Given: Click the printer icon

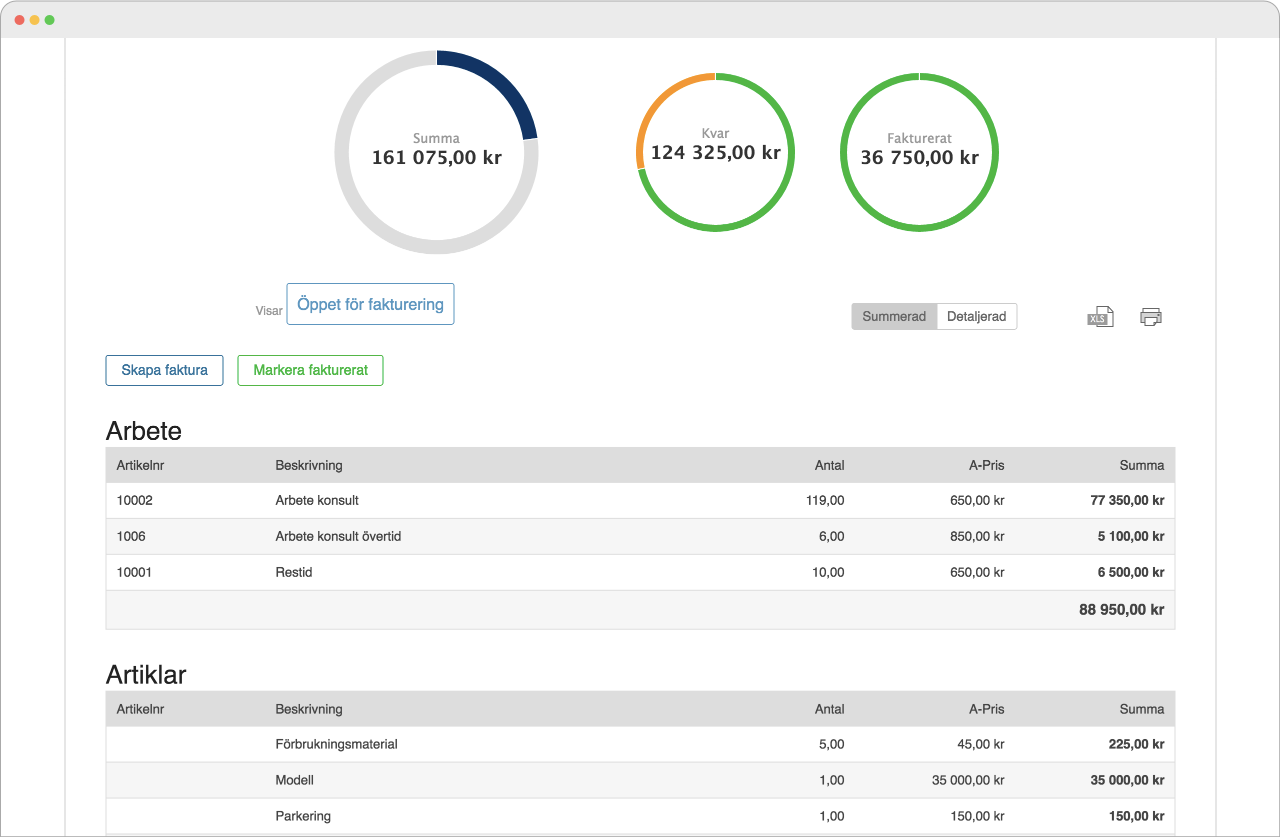Looking at the screenshot, I should pos(1151,317).
